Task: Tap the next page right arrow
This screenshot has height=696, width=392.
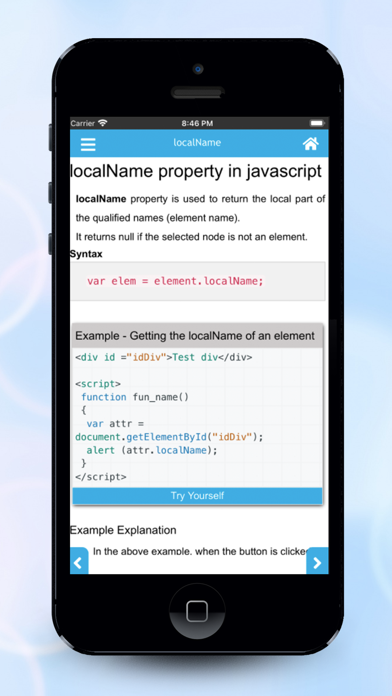Action: pos(317,561)
